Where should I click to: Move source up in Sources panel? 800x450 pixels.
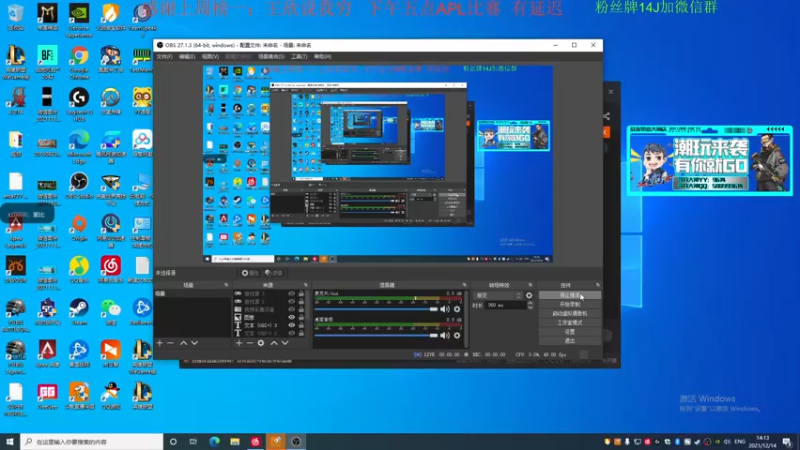point(274,343)
